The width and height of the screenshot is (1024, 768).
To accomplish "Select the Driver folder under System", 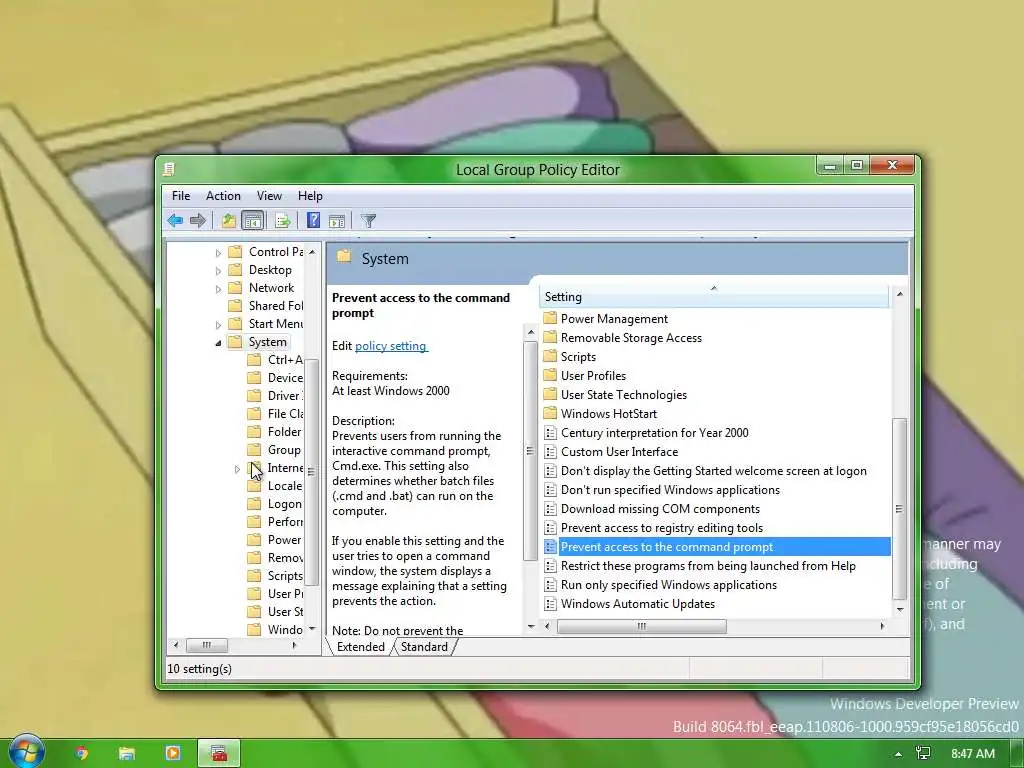I will tap(283, 396).
